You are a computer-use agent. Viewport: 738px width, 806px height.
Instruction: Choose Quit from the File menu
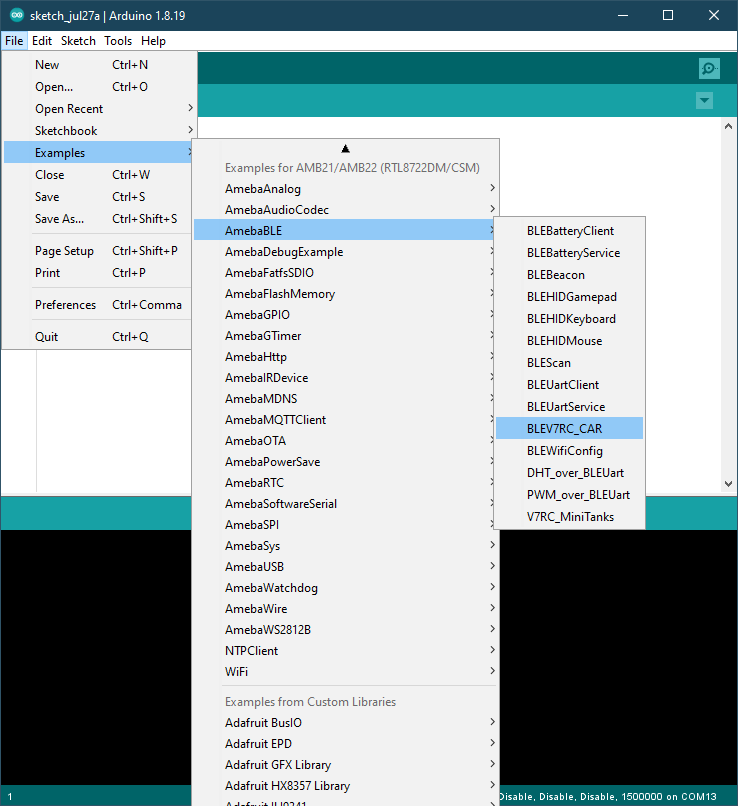coord(98,337)
